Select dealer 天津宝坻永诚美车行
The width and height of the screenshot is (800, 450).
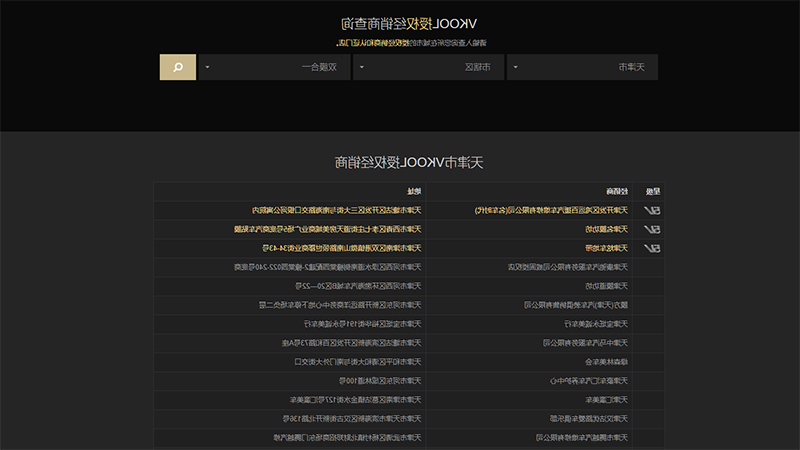click(x=596, y=324)
